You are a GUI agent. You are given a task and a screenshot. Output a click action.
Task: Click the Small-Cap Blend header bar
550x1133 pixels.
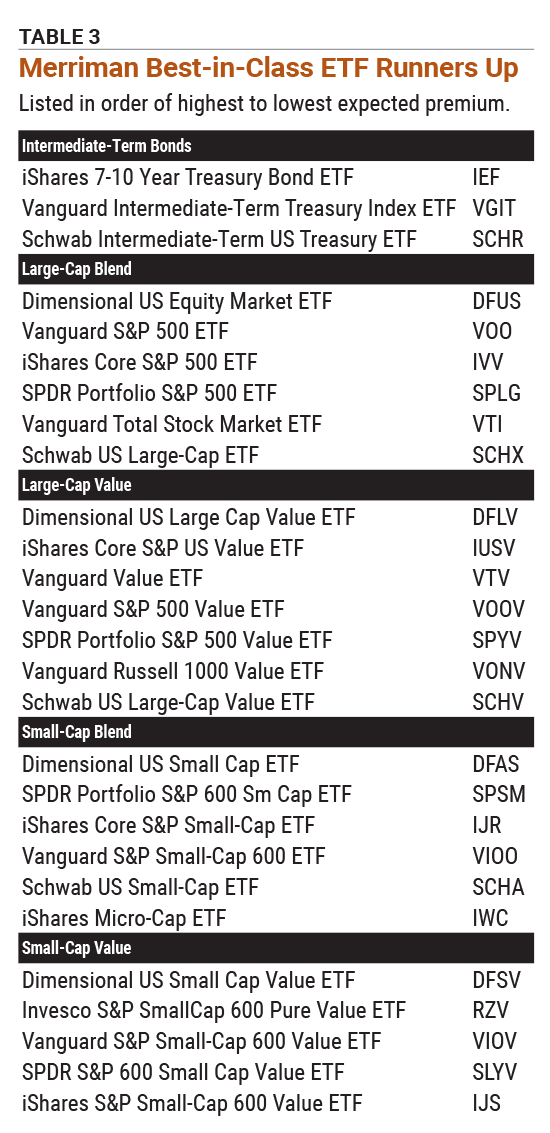point(276,732)
